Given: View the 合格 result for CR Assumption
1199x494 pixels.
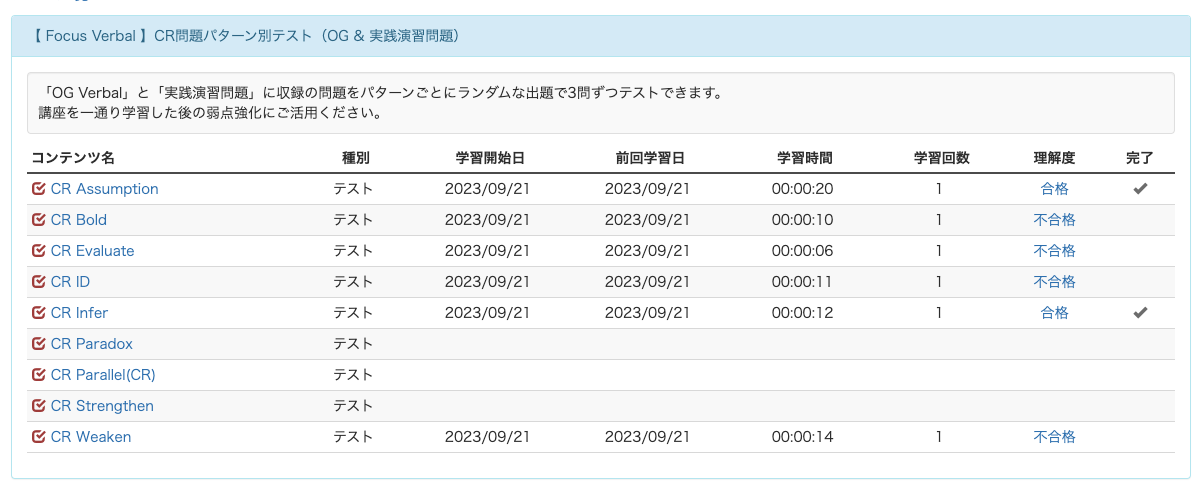Looking at the screenshot, I should (1054, 189).
